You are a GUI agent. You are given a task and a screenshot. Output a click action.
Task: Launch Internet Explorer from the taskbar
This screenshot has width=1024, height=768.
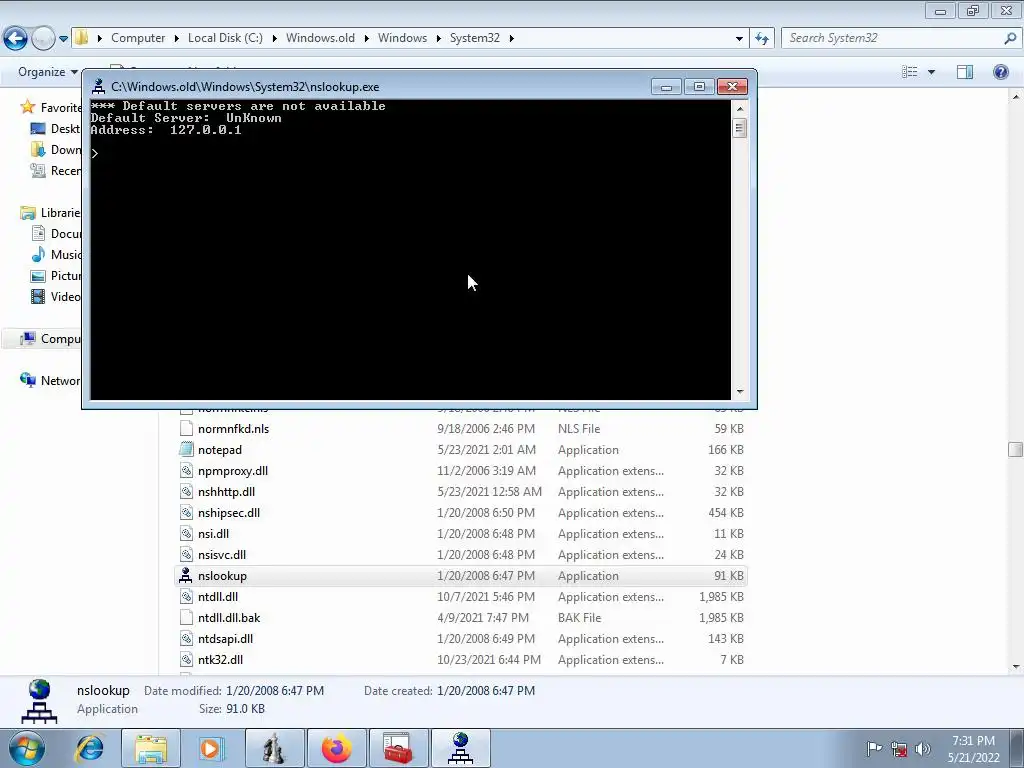(x=89, y=749)
